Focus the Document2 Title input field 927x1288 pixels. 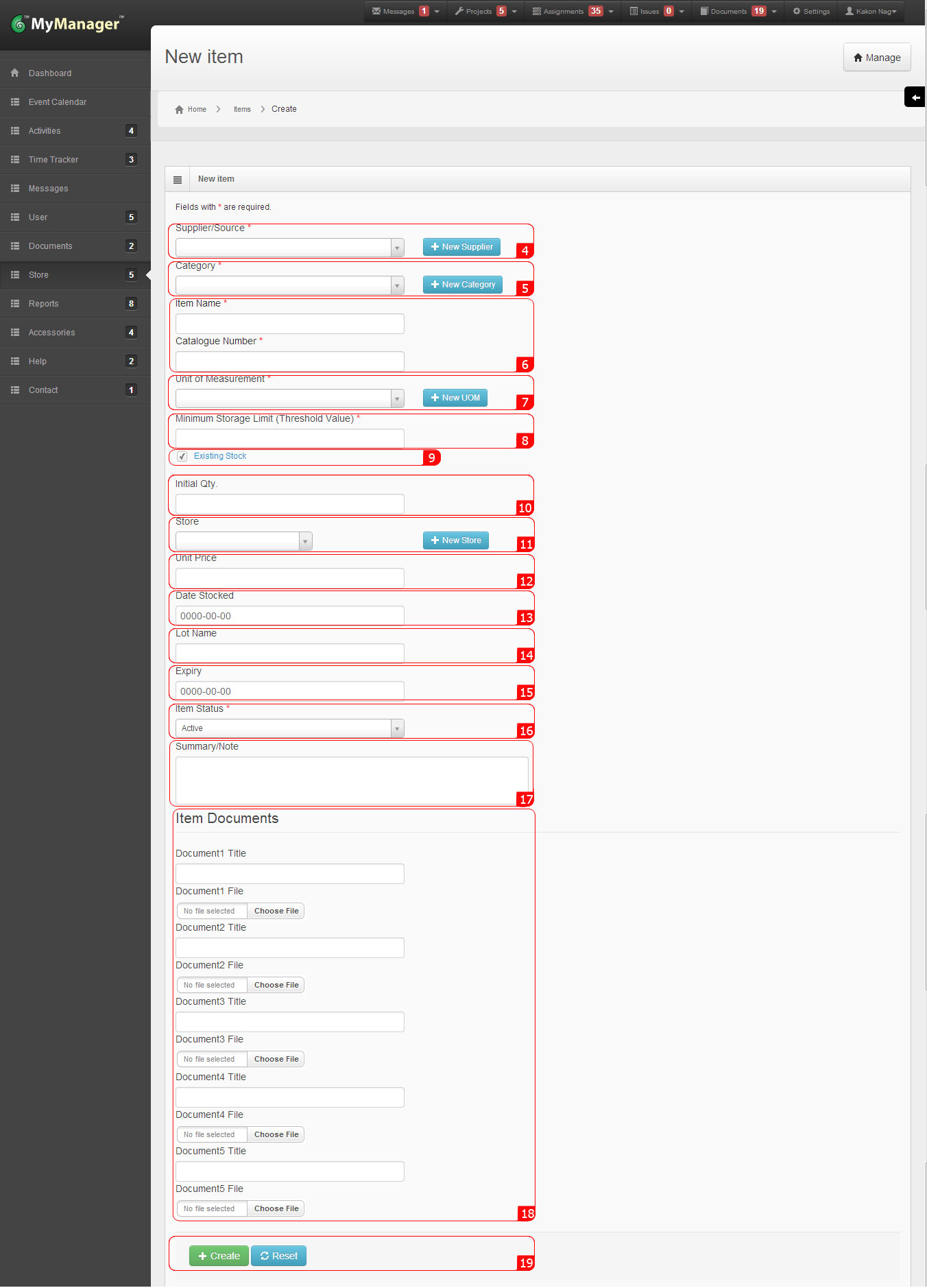290,948
